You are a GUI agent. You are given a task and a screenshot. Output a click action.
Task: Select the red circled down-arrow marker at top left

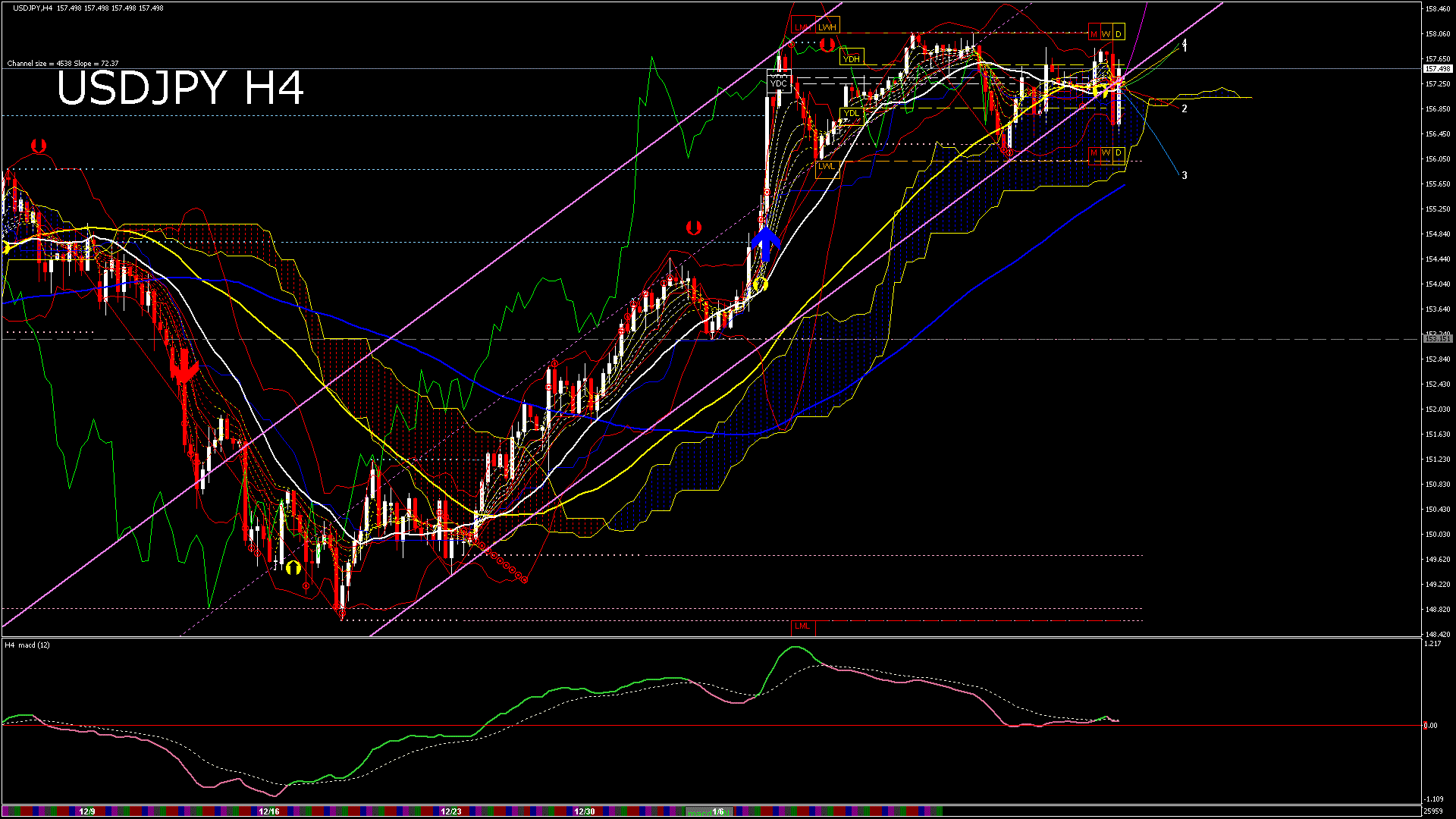39,146
